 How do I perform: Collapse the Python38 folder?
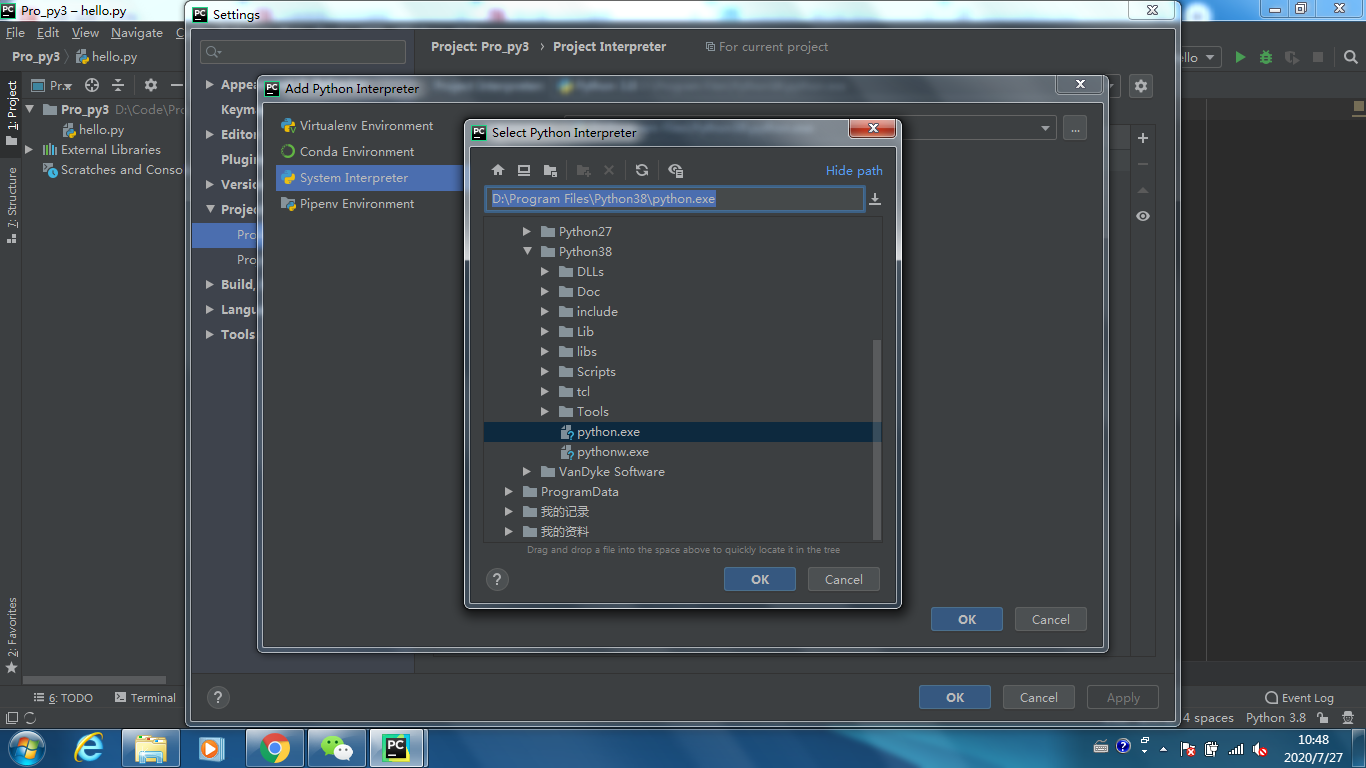(527, 251)
